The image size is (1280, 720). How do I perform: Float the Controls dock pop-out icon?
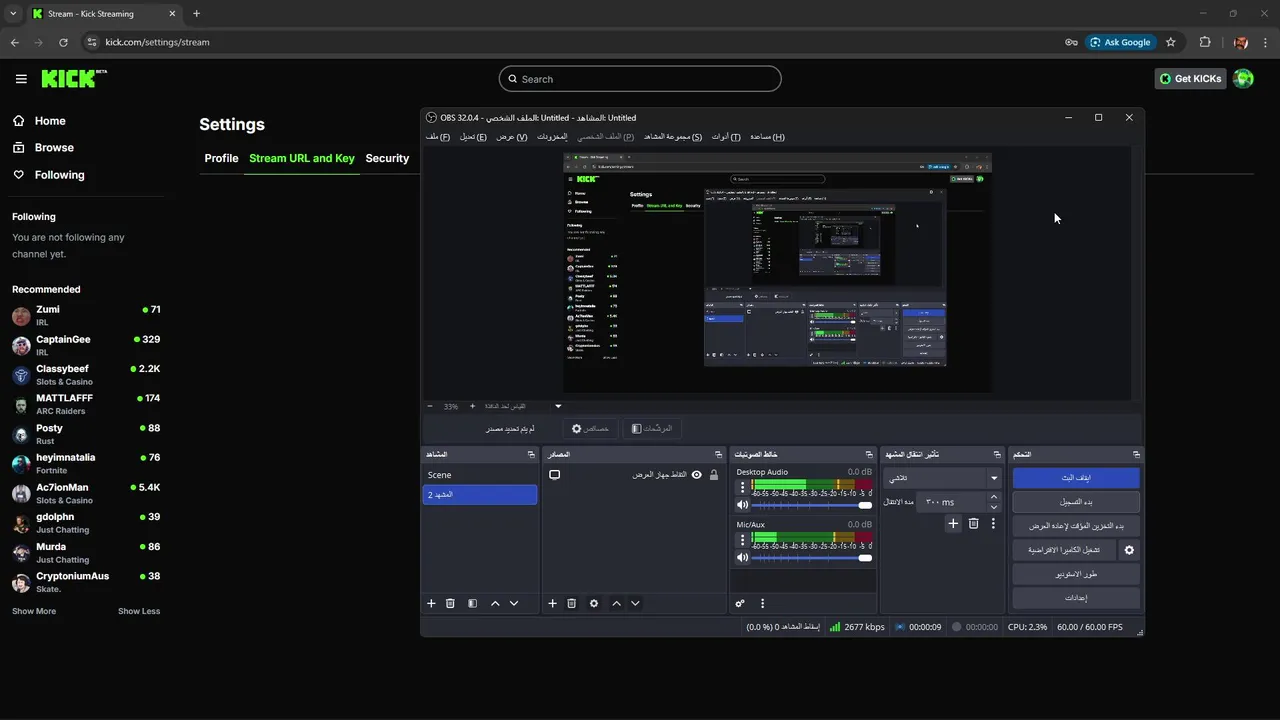pos(1135,455)
